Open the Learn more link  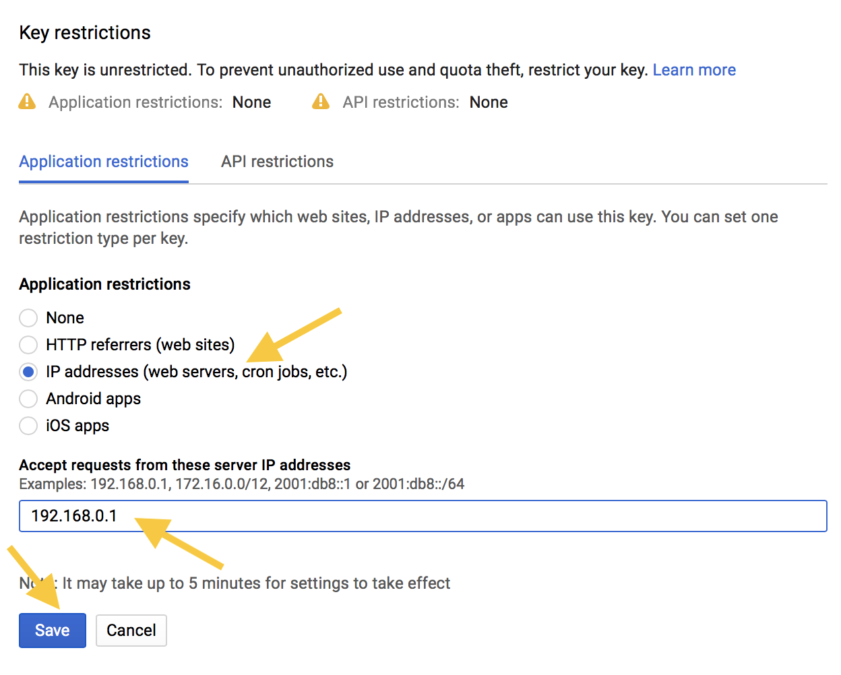[x=694, y=70]
